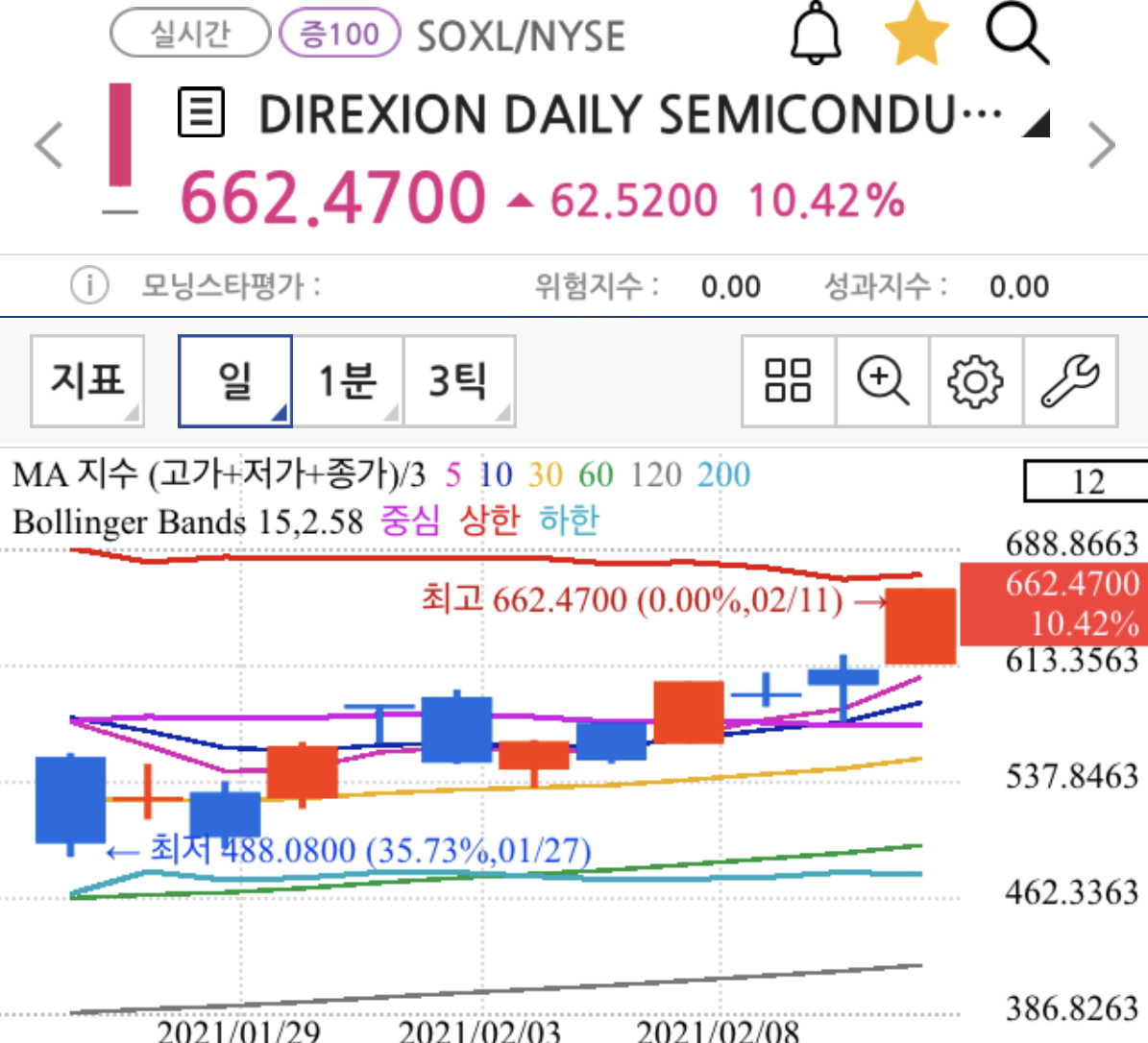Toggle the yellow favorite star

tap(916, 35)
